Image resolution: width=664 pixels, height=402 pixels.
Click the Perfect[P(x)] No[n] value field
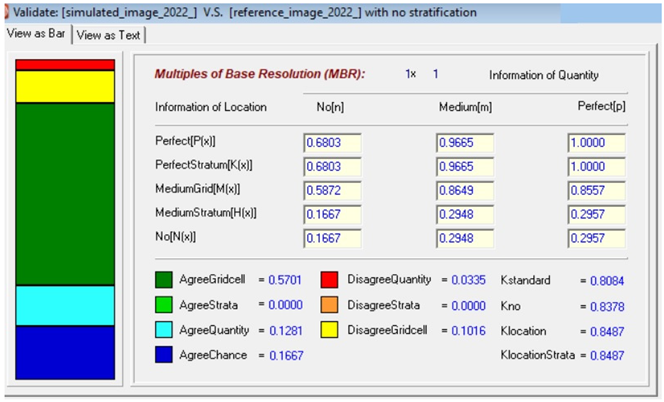pyautogui.click(x=332, y=142)
